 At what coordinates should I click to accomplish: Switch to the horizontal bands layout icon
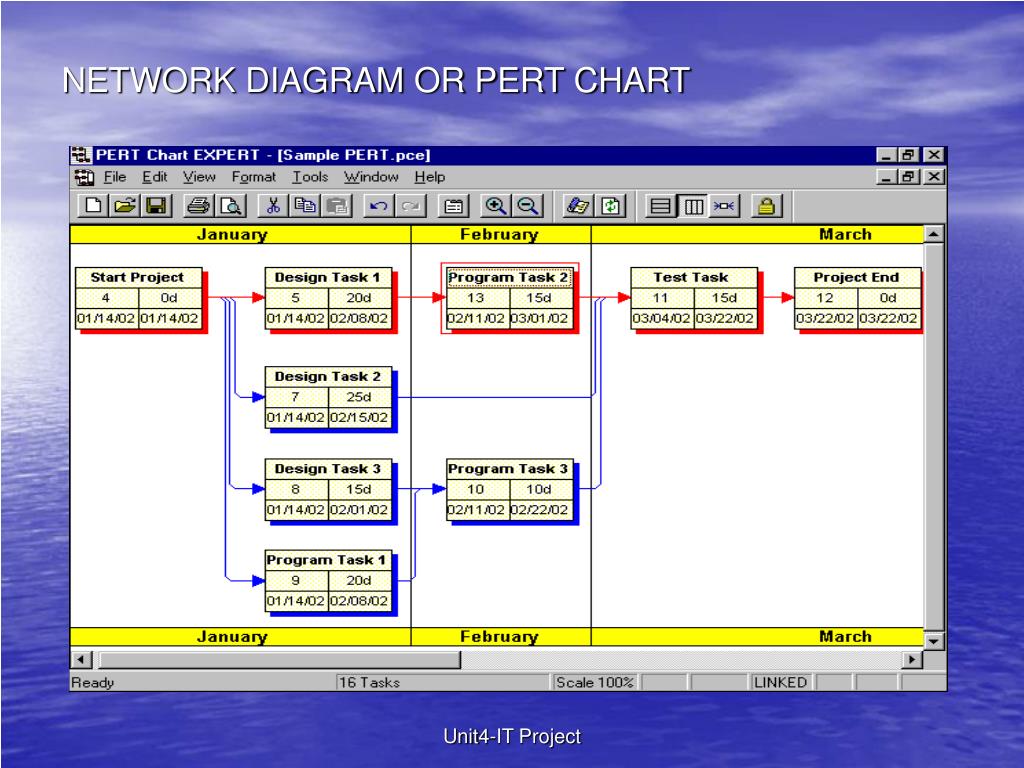660,206
